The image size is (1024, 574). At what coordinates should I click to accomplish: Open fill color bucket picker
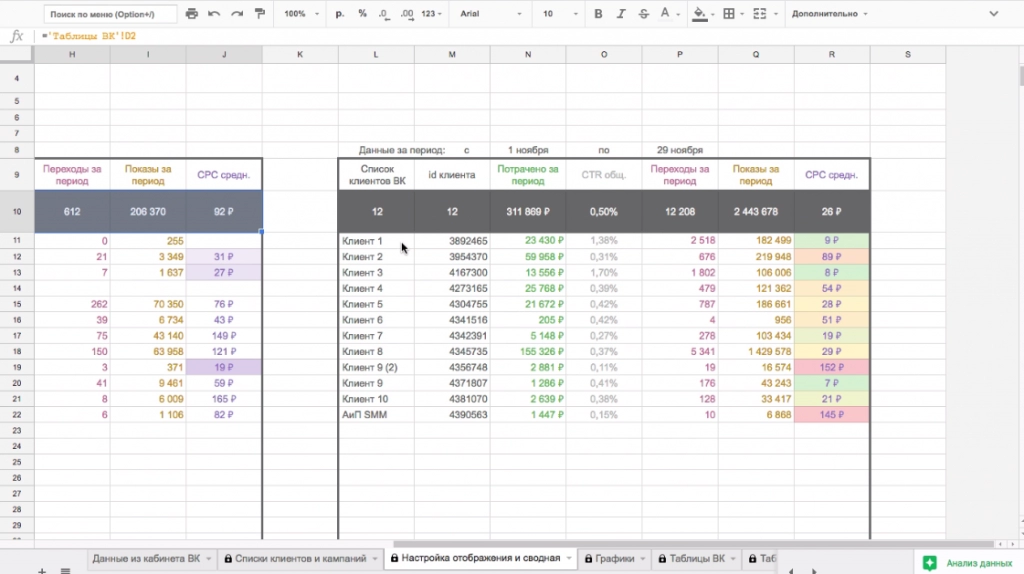pyautogui.click(x=703, y=14)
